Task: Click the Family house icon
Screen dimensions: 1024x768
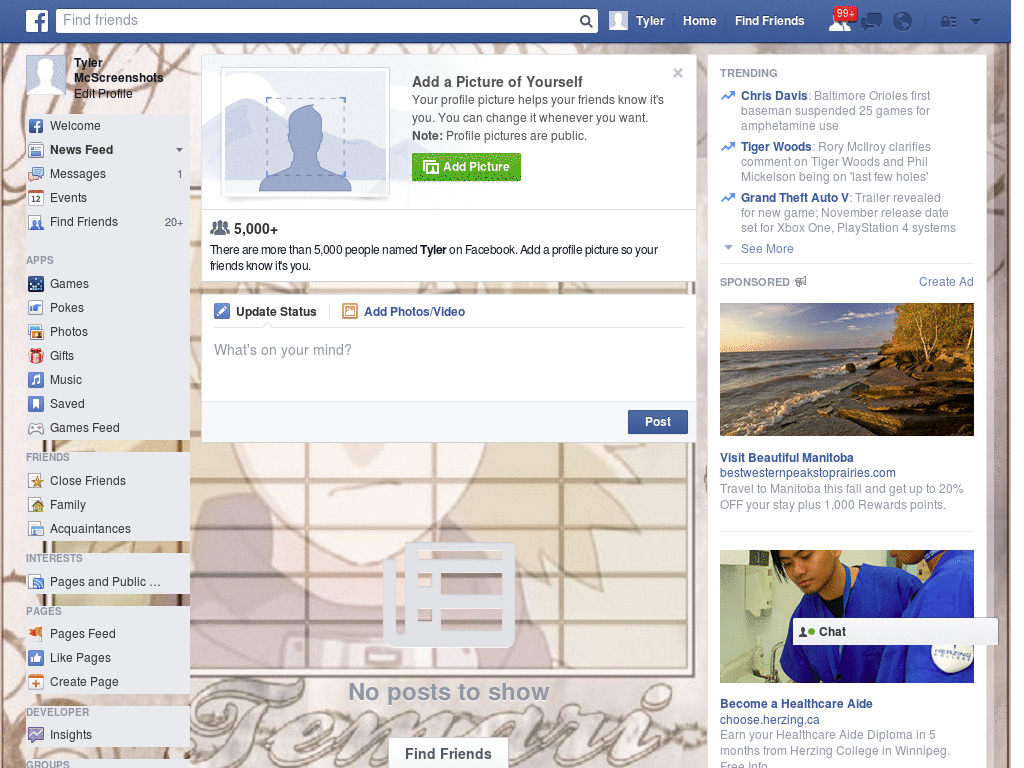Action: (36, 505)
